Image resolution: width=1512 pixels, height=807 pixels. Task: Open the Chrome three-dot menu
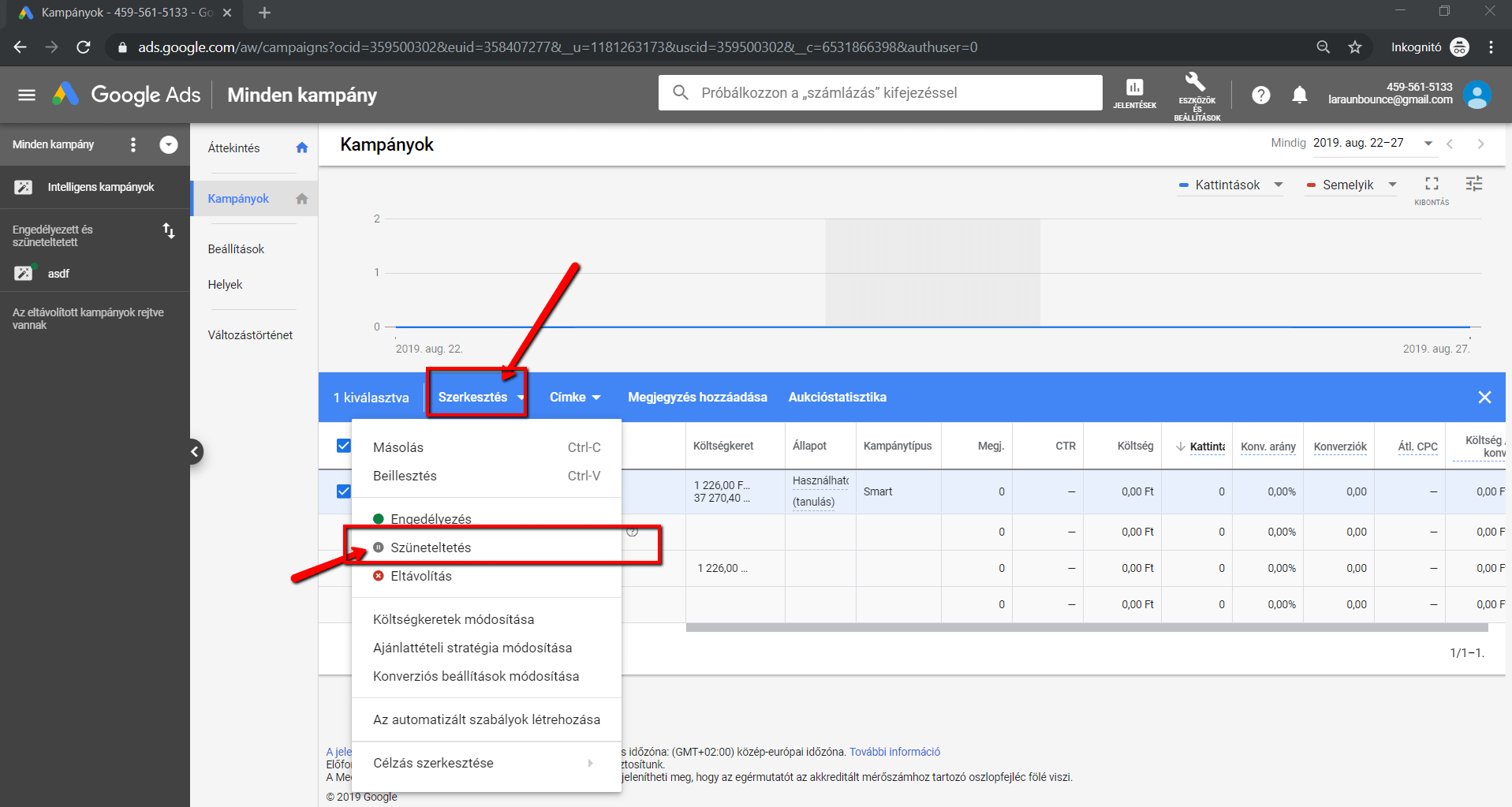(x=1491, y=47)
